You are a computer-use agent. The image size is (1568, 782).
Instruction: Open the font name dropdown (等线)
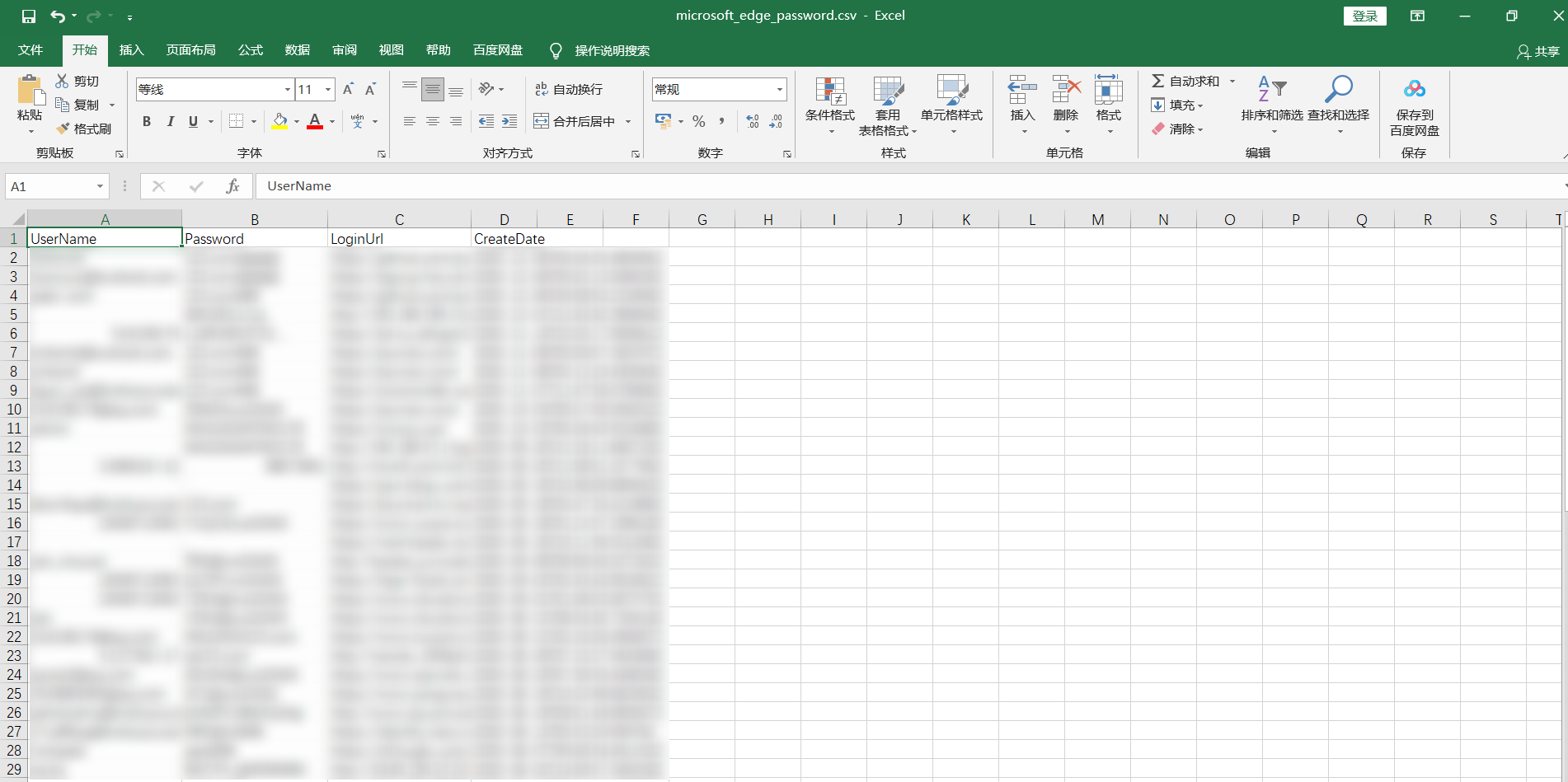point(287,89)
